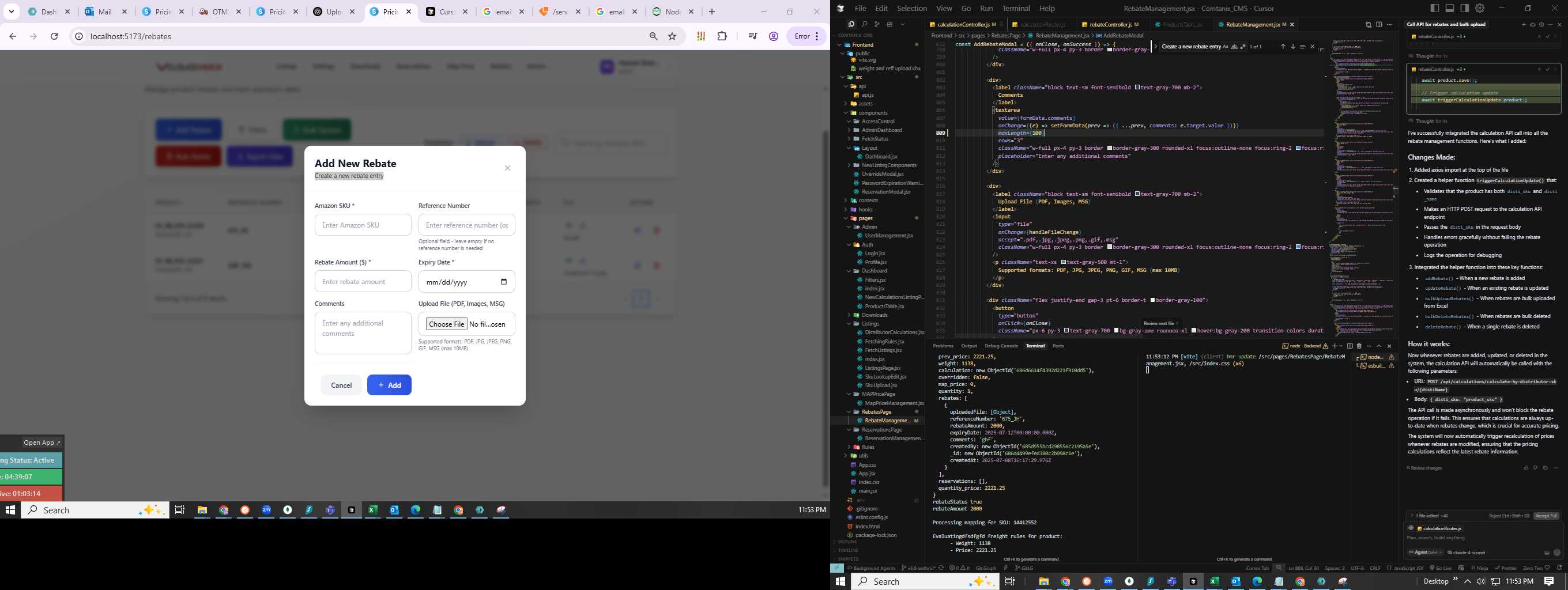1568x590 pixels.
Task: Go to previous find match arrow
Action: tap(1283, 47)
